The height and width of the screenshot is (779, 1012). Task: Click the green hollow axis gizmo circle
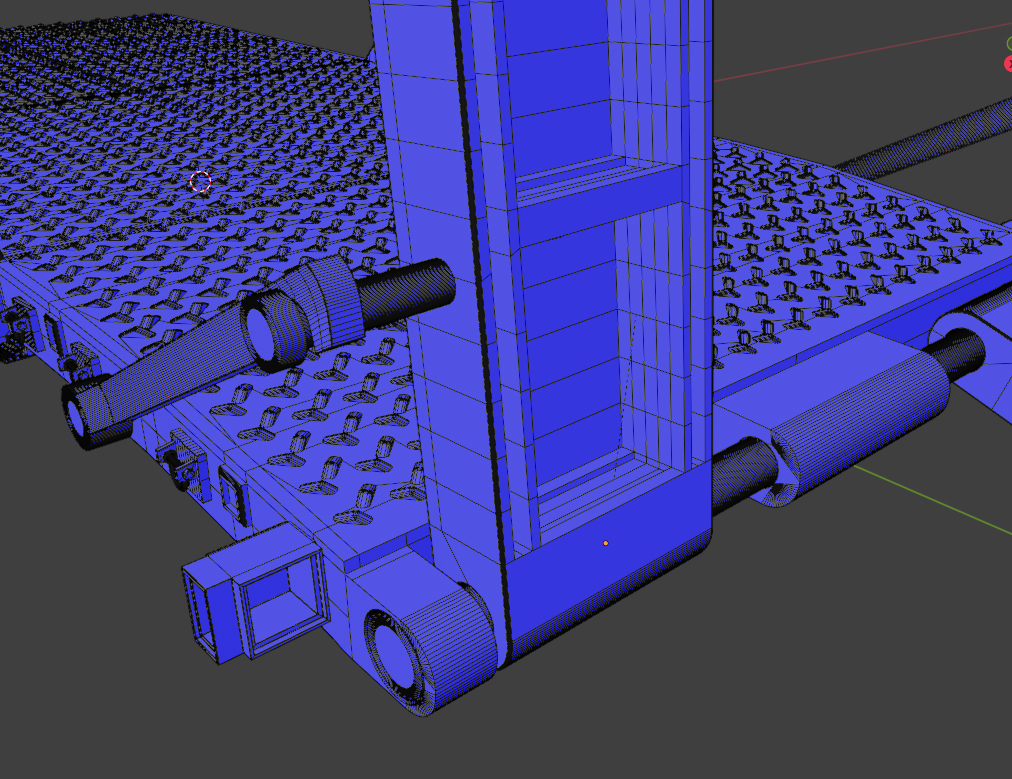point(1009,43)
